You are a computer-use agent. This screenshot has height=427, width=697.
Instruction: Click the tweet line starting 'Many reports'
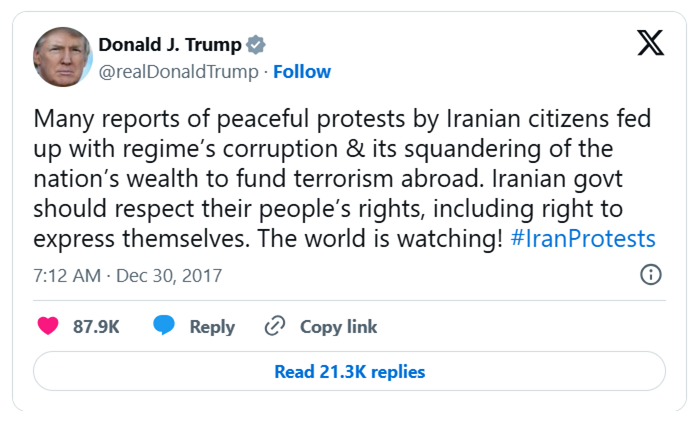tap(342, 120)
